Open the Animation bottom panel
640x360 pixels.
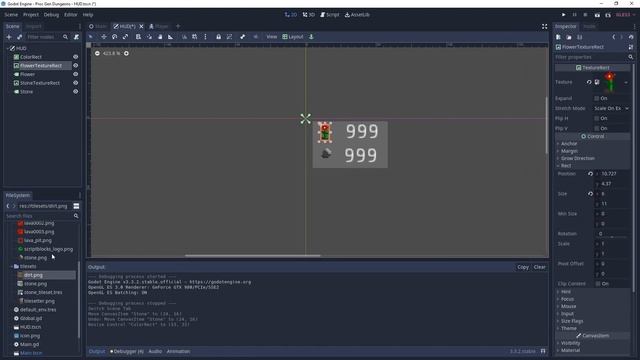[x=178, y=351]
